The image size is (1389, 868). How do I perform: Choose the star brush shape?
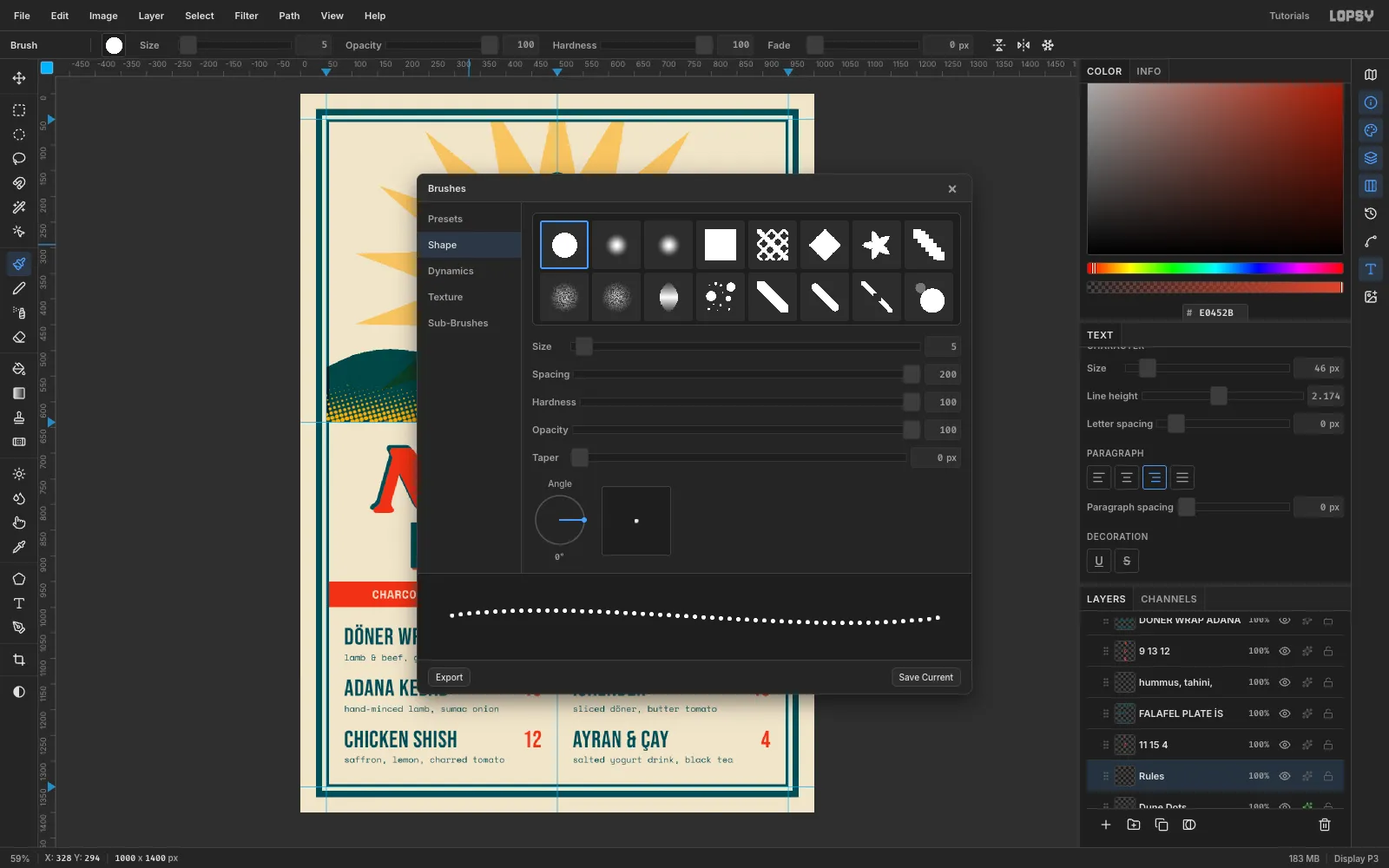coord(877,245)
